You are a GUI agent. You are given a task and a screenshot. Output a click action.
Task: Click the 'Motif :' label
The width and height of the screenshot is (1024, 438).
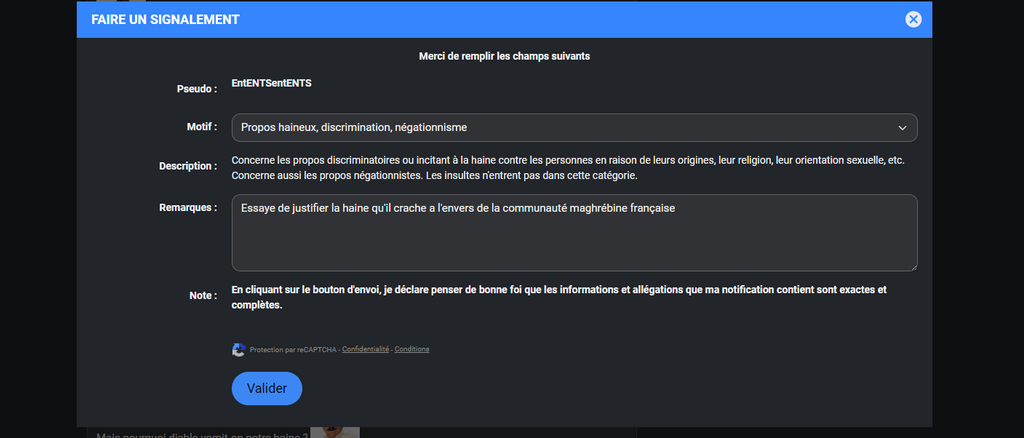[202, 127]
